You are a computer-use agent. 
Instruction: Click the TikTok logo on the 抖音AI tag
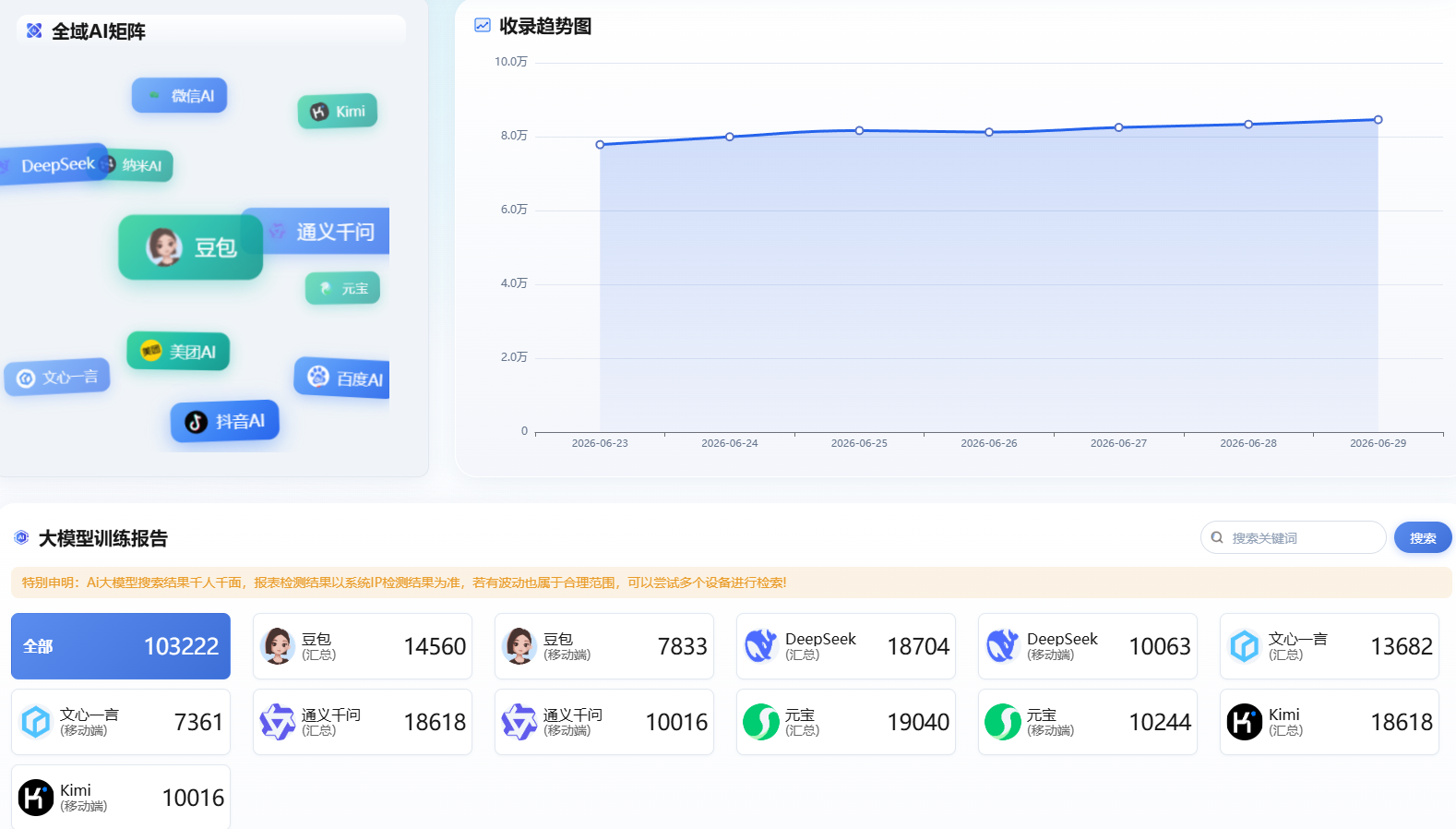point(196,422)
